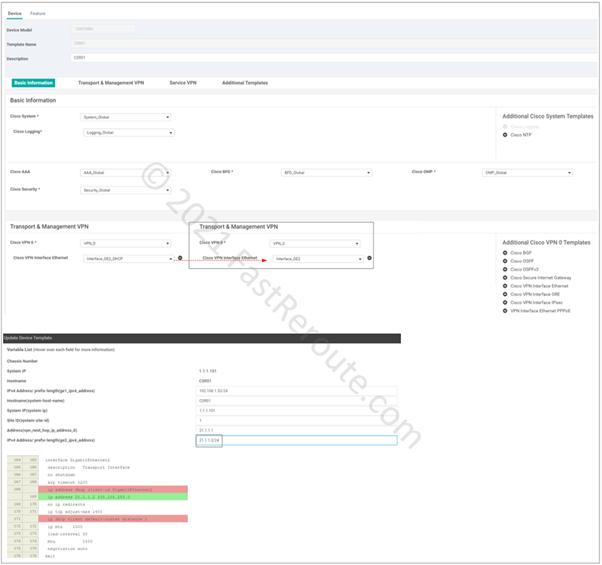Click the 'Update Device Template' title bar
Viewport: 602px width, 565px height.
[202, 338]
